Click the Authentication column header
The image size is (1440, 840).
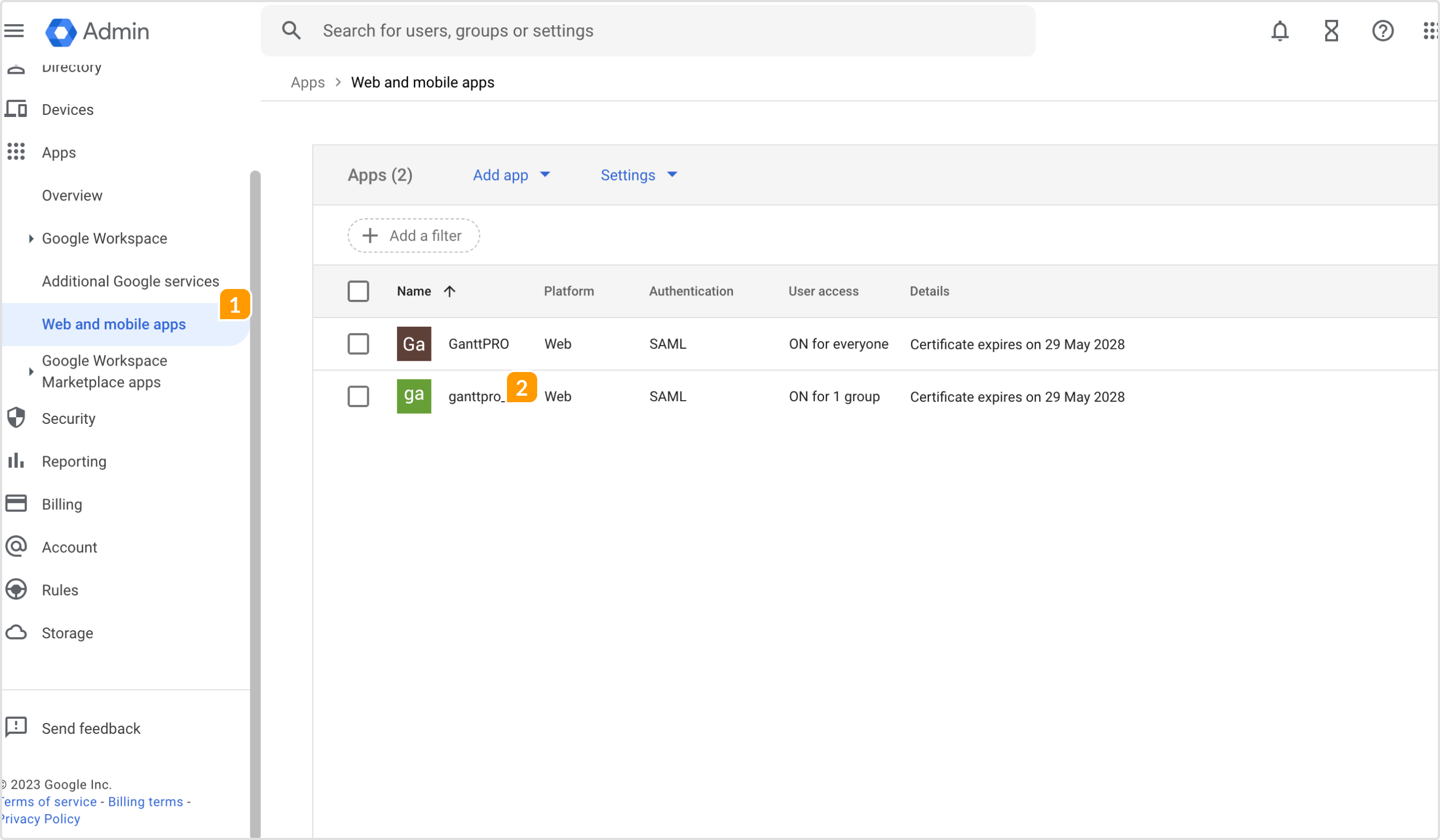coord(691,292)
